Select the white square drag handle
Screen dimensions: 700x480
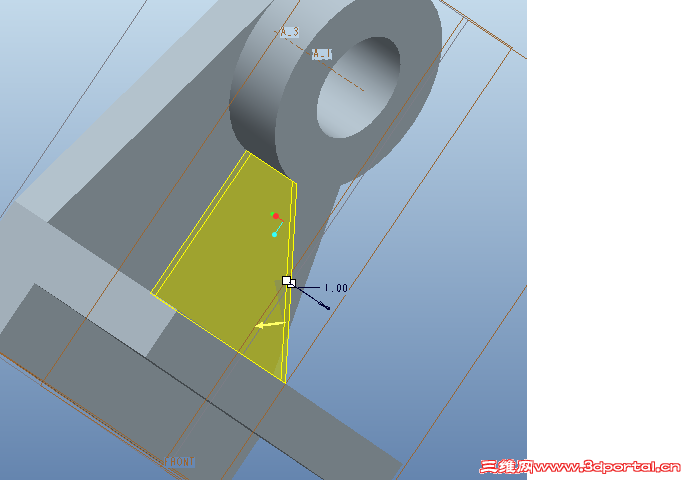pos(289,282)
